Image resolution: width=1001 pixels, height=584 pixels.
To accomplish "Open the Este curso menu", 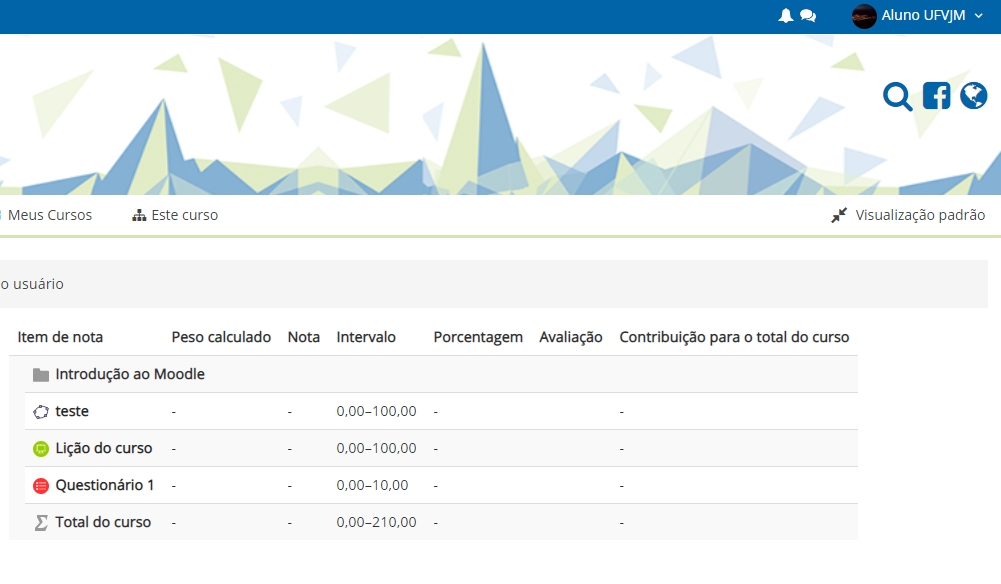I will coord(184,214).
